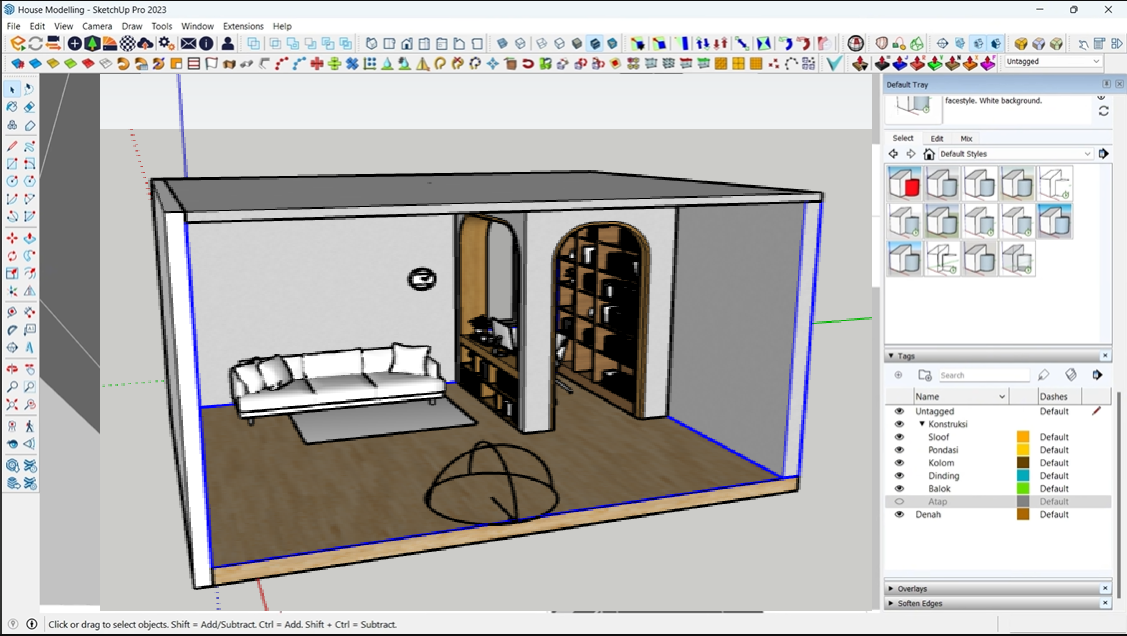Expand the Soften Edges panel
Image resolution: width=1127 pixels, height=636 pixels.
[x=998, y=604]
